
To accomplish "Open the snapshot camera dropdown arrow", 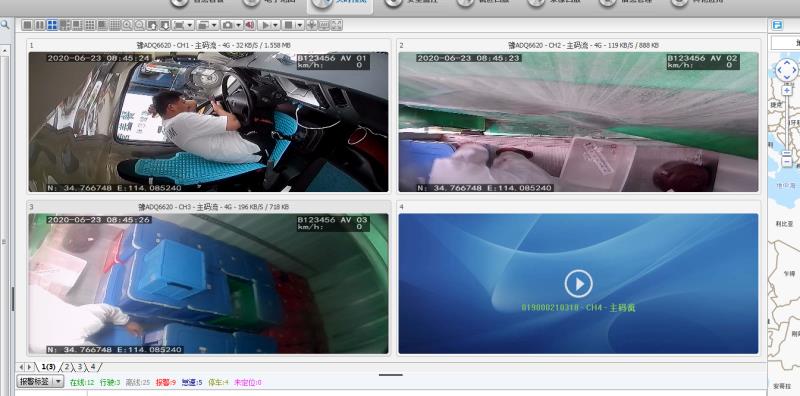I will click(239, 25).
